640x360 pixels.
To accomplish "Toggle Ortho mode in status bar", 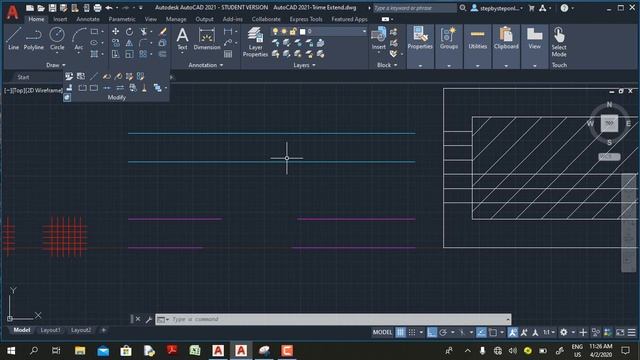I will [x=432, y=333].
